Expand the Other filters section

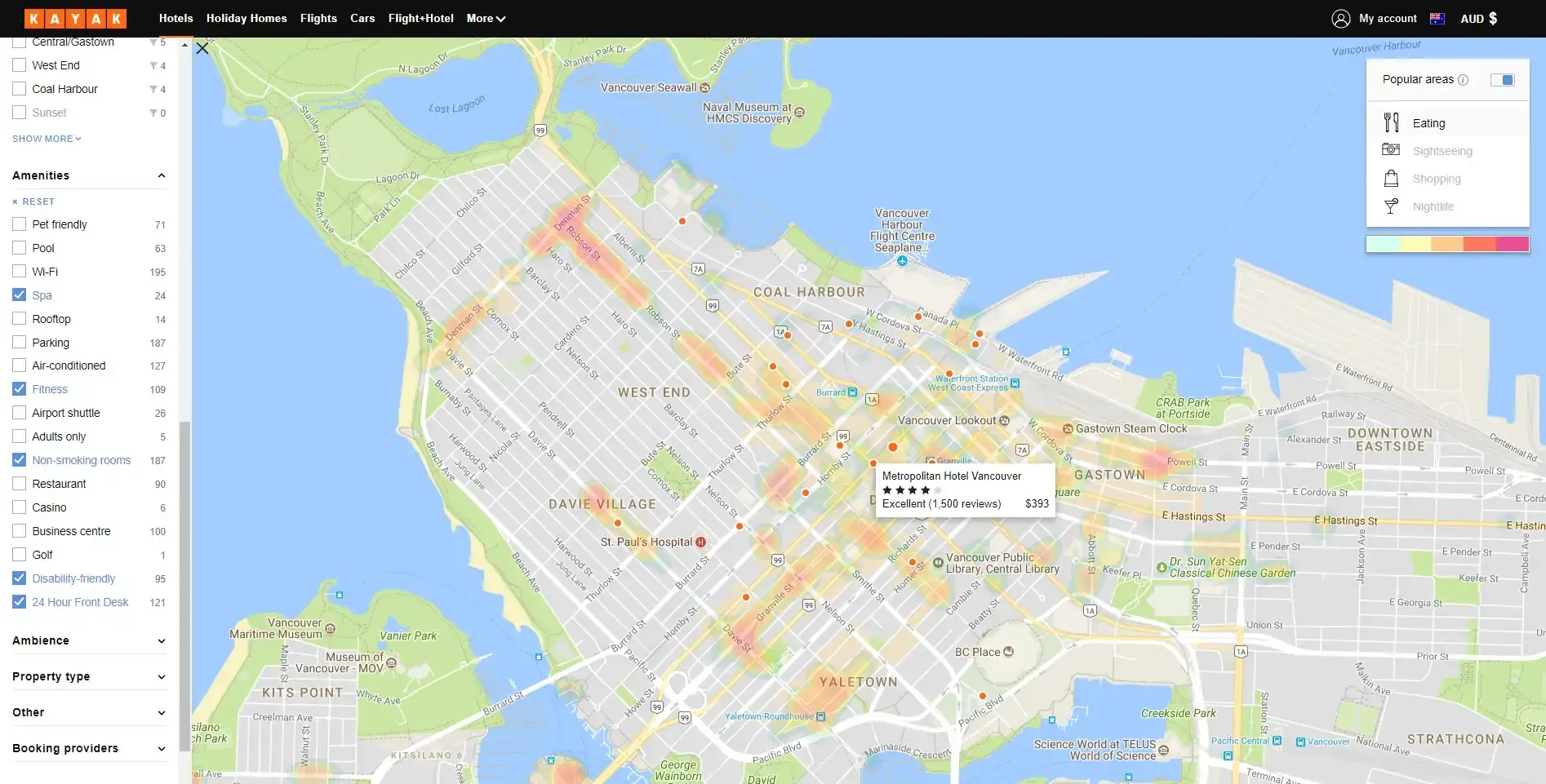tap(162, 712)
